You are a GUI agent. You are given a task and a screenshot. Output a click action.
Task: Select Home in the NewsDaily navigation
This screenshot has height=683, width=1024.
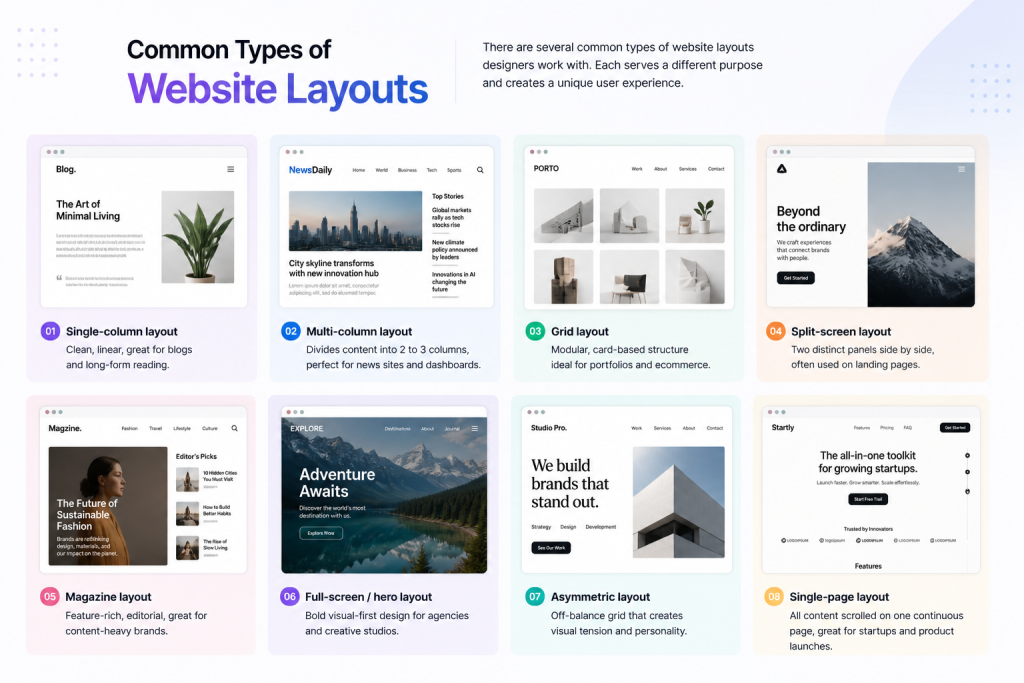click(x=359, y=170)
